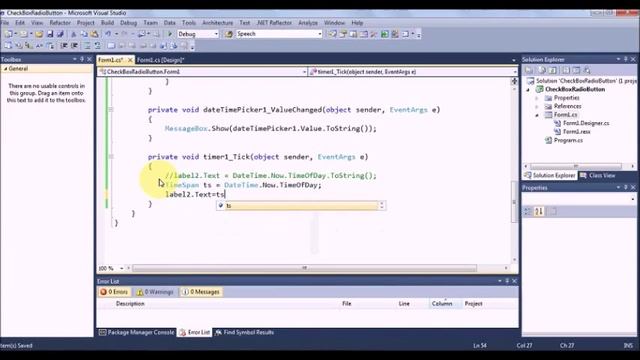Click auto-hide pin of Properties panel

click(626, 187)
